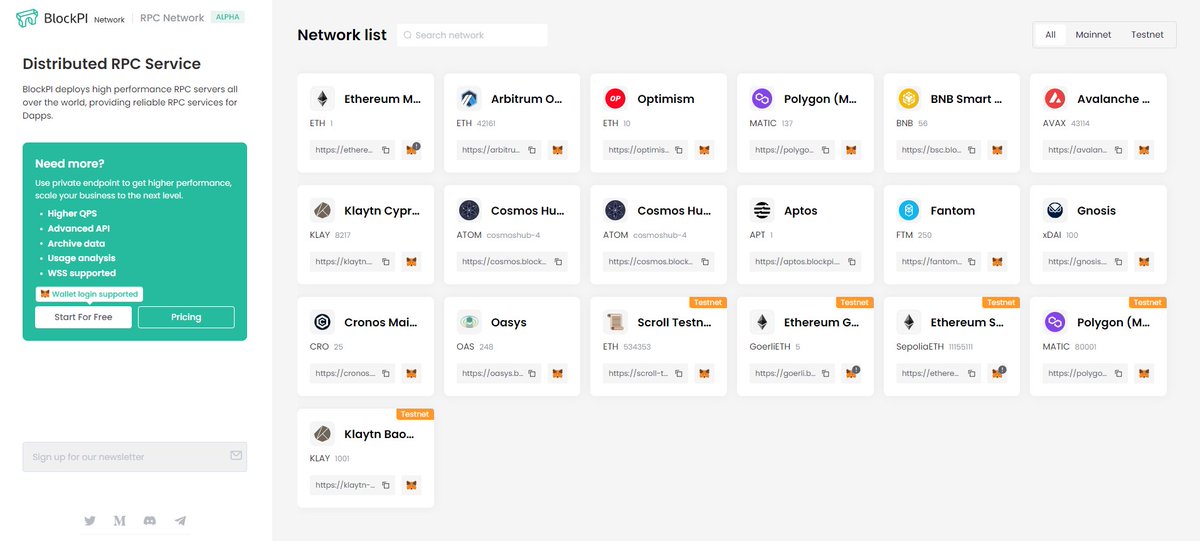Click the Fantom network name
The height and width of the screenshot is (541, 1200).
click(952, 211)
